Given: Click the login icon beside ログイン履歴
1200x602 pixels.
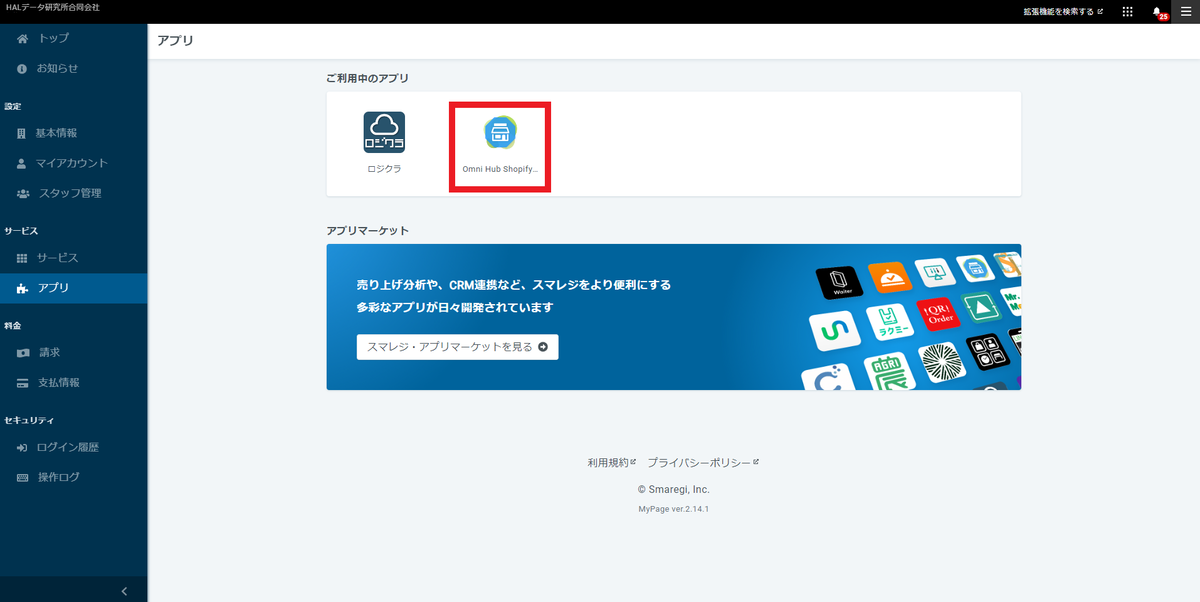Looking at the screenshot, I should point(22,448).
